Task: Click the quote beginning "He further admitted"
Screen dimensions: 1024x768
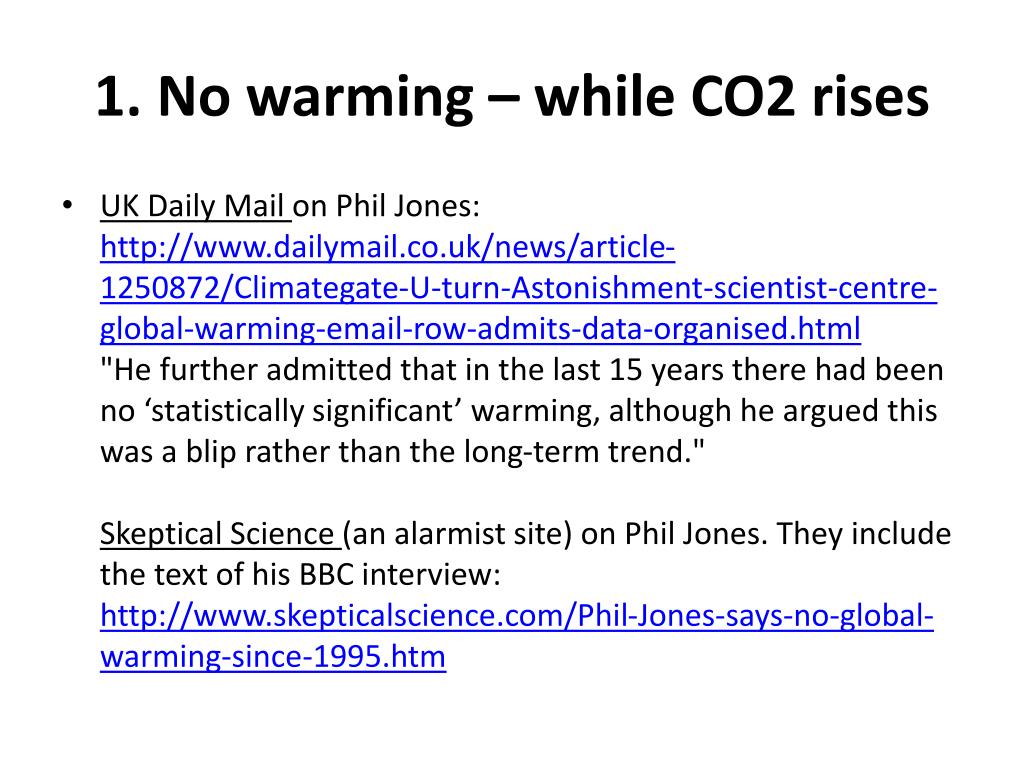Action: coord(522,411)
